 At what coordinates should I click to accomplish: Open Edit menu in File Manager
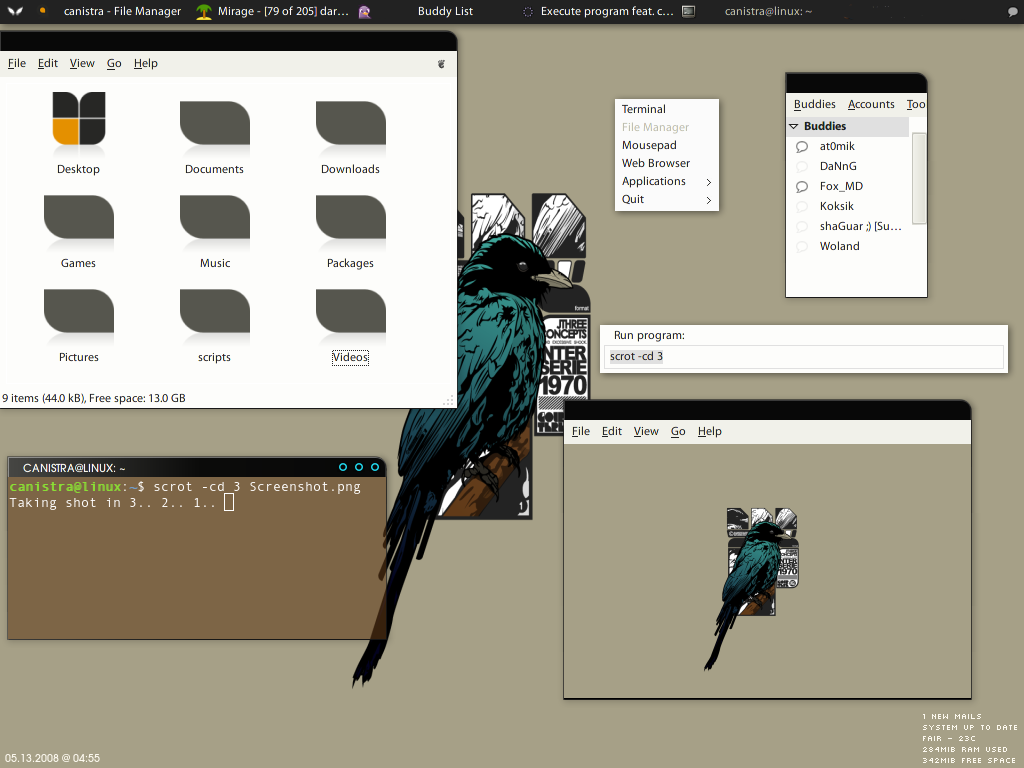pyautogui.click(x=48, y=63)
